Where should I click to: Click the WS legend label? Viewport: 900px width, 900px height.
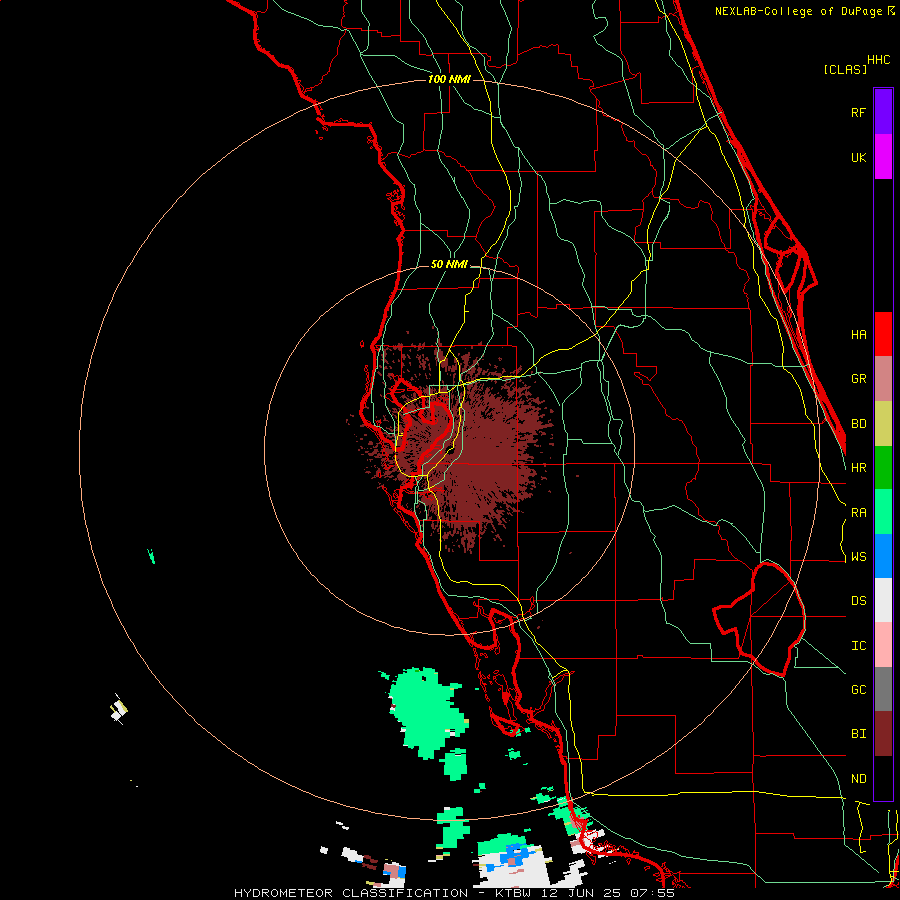(x=858, y=557)
